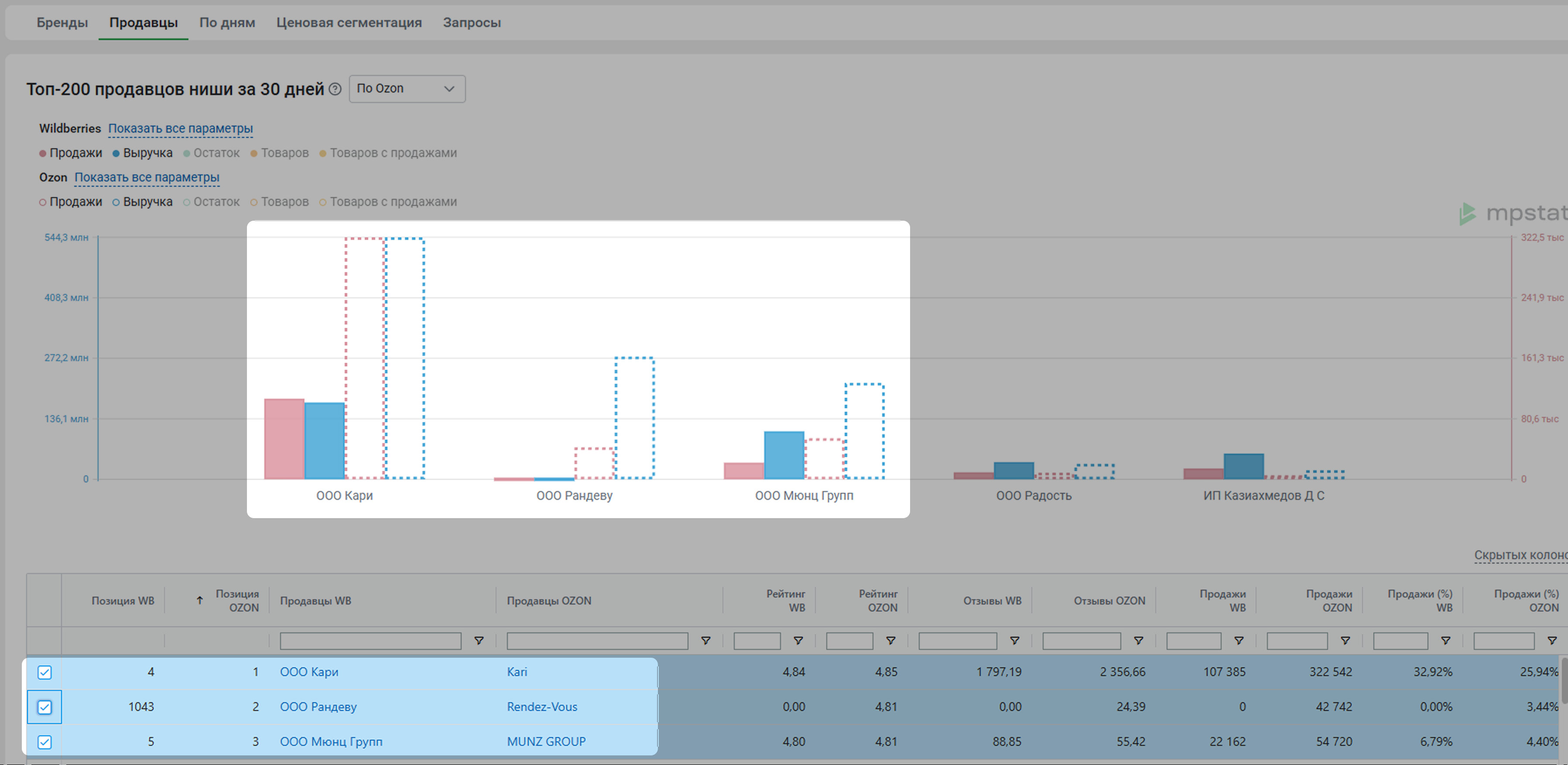Click ООО Радость solid blue bar
This screenshot has width=1568, height=765.
click(1013, 471)
